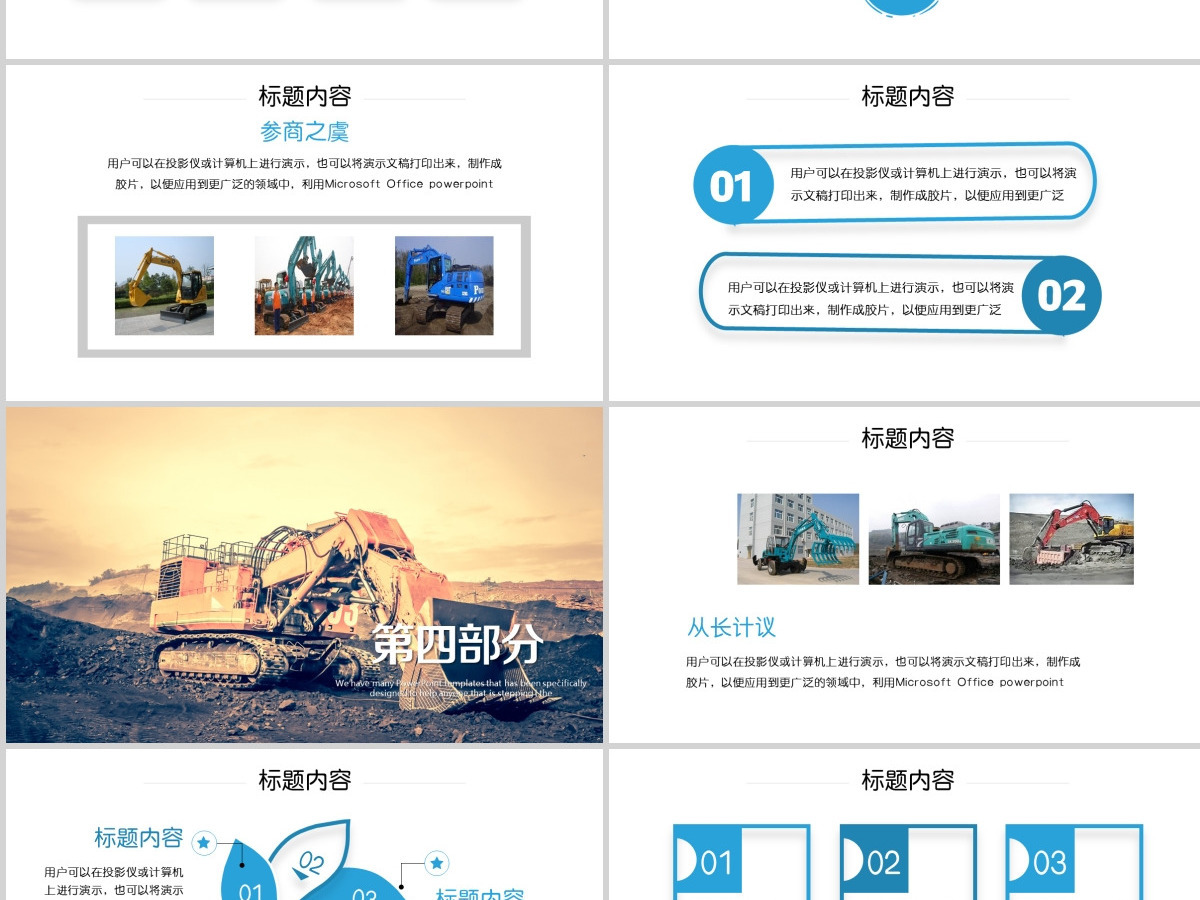Viewport: 1200px width, 900px height.
Task: Select the square frame numbered '03'
Action: point(1074,862)
